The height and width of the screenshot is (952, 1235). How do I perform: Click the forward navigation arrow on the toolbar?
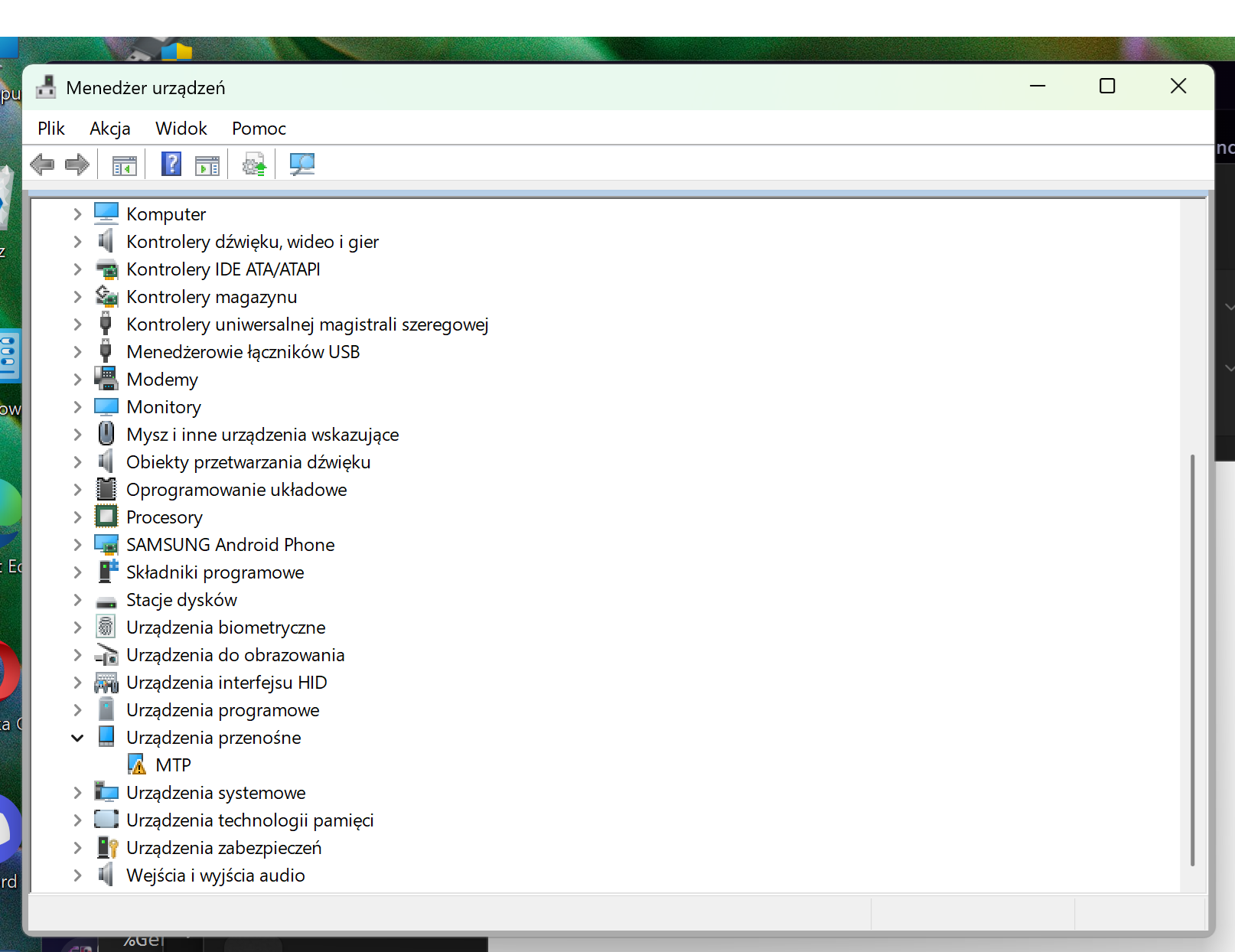[x=77, y=164]
